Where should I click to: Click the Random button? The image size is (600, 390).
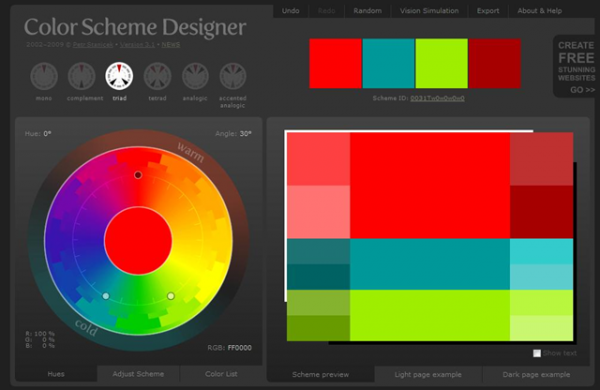coord(367,11)
